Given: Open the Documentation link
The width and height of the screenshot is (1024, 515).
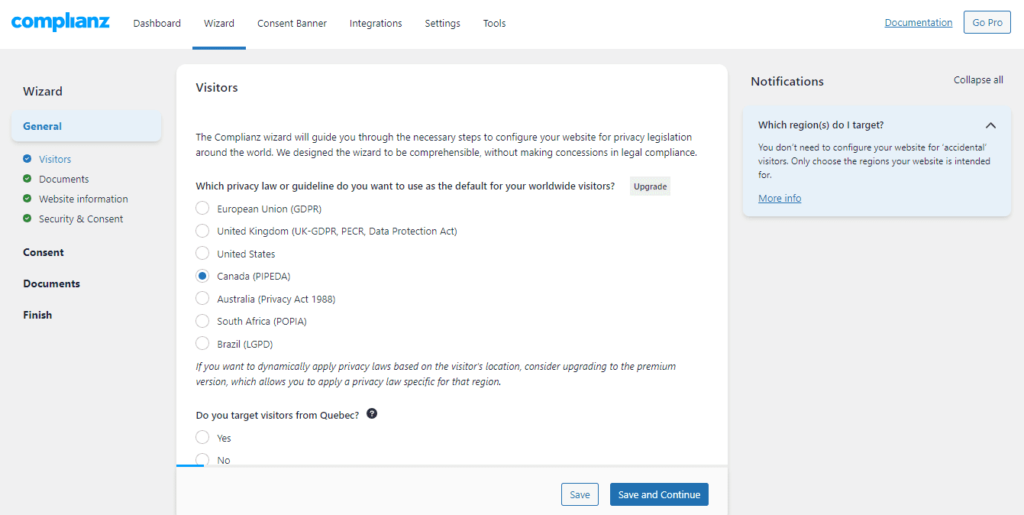Looking at the screenshot, I should coord(918,23).
